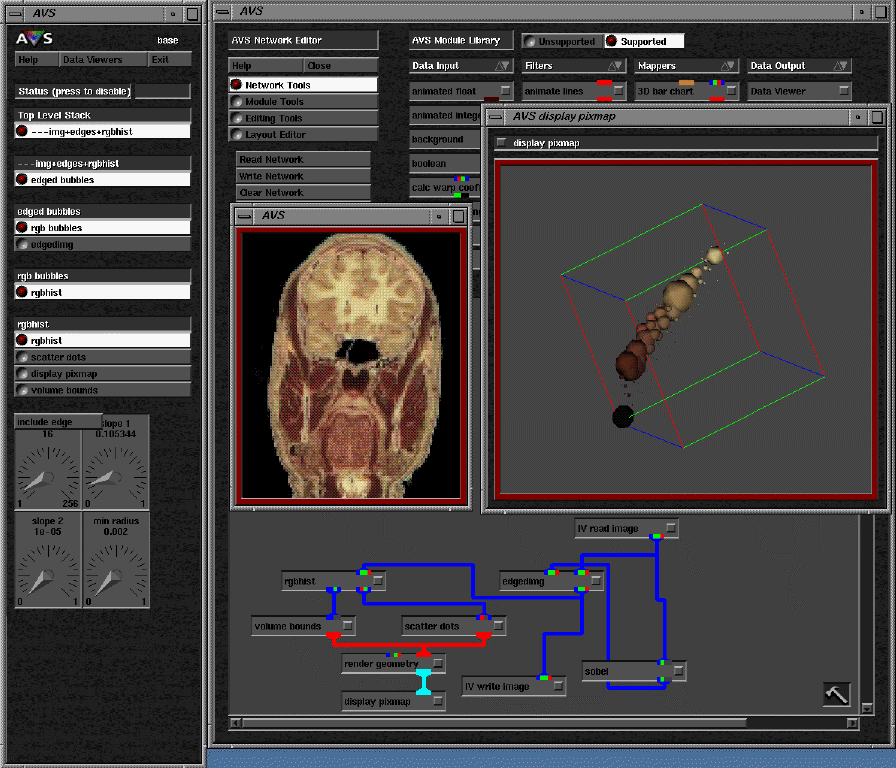896x768 pixels.
Task: Open the window menu of the left AVS panel
Action: (x=16, y=14)
